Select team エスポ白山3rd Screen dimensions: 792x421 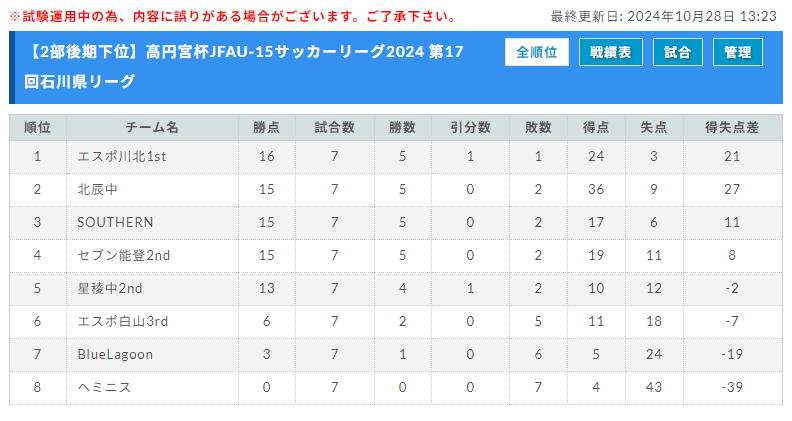(123, 321)
